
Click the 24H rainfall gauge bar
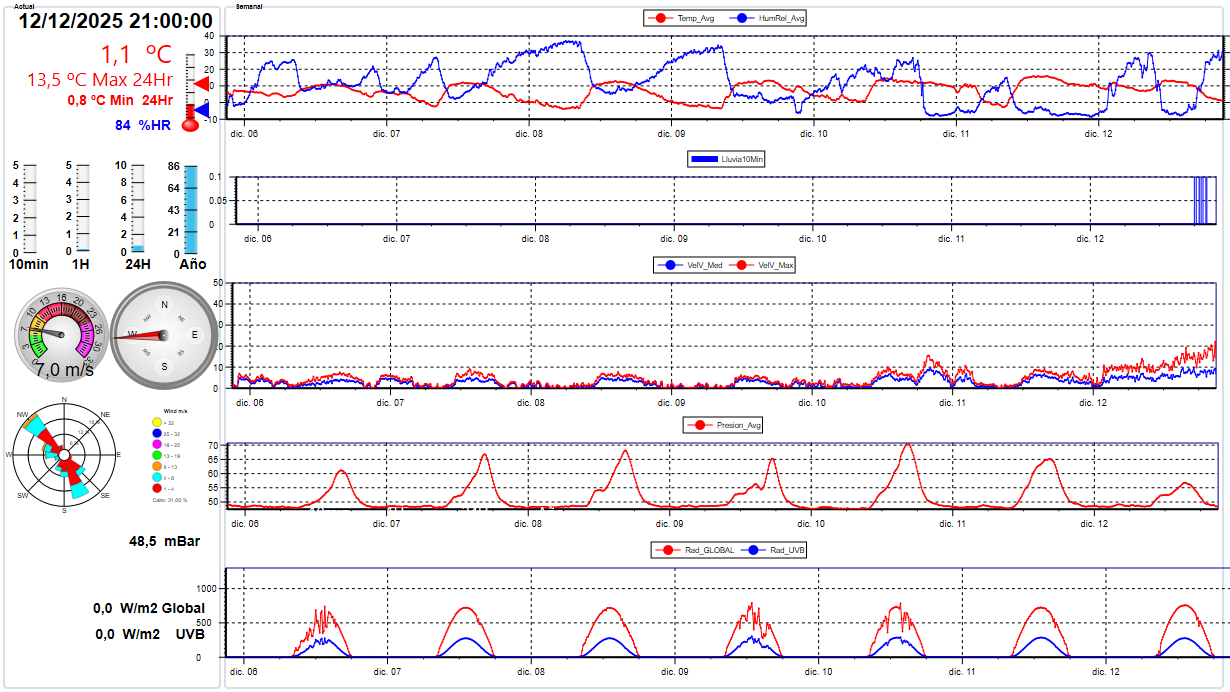[138, 248]
